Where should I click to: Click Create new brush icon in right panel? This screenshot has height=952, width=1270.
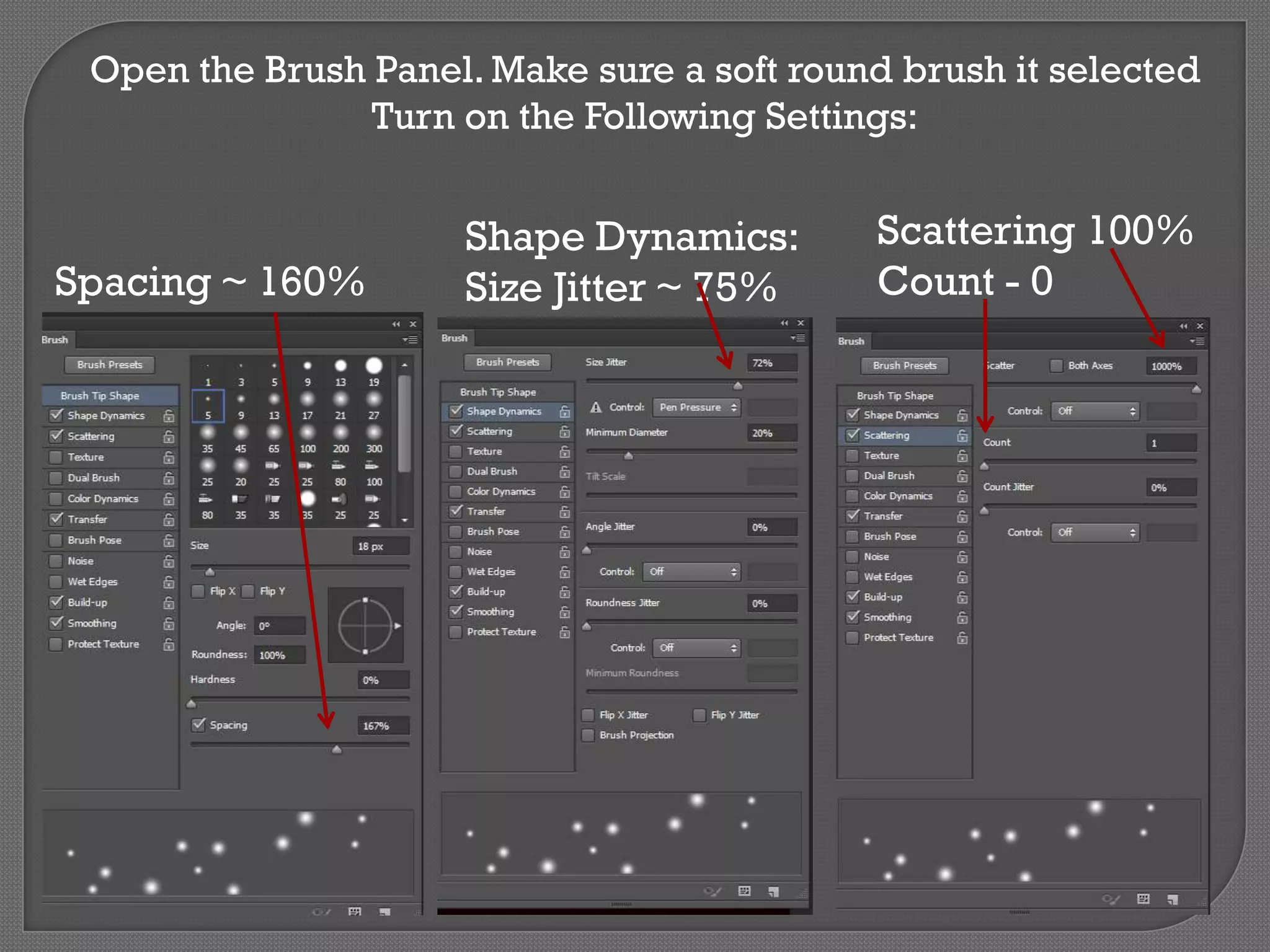(x=1173, y=899)
